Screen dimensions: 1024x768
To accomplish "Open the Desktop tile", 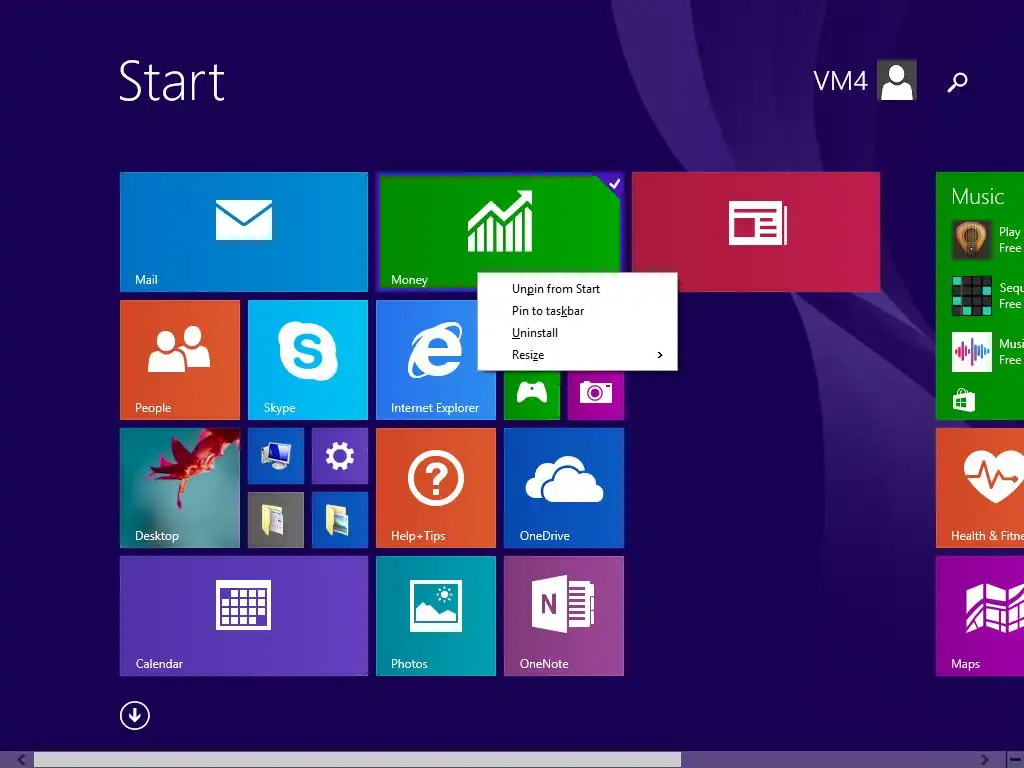I will click(180, 488).
